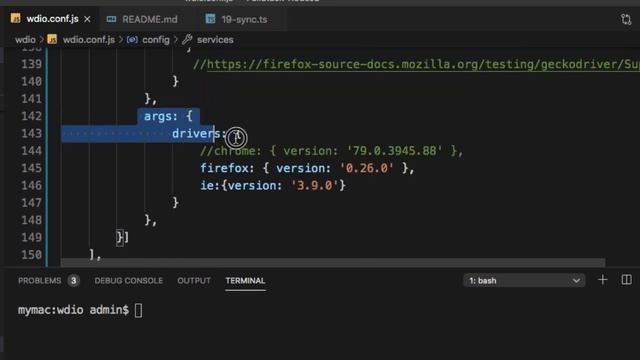Image resolution: width=640 pixels, height=360 pixels.
Task: Click line number 142 in the gutter
Action: point(31,116)
